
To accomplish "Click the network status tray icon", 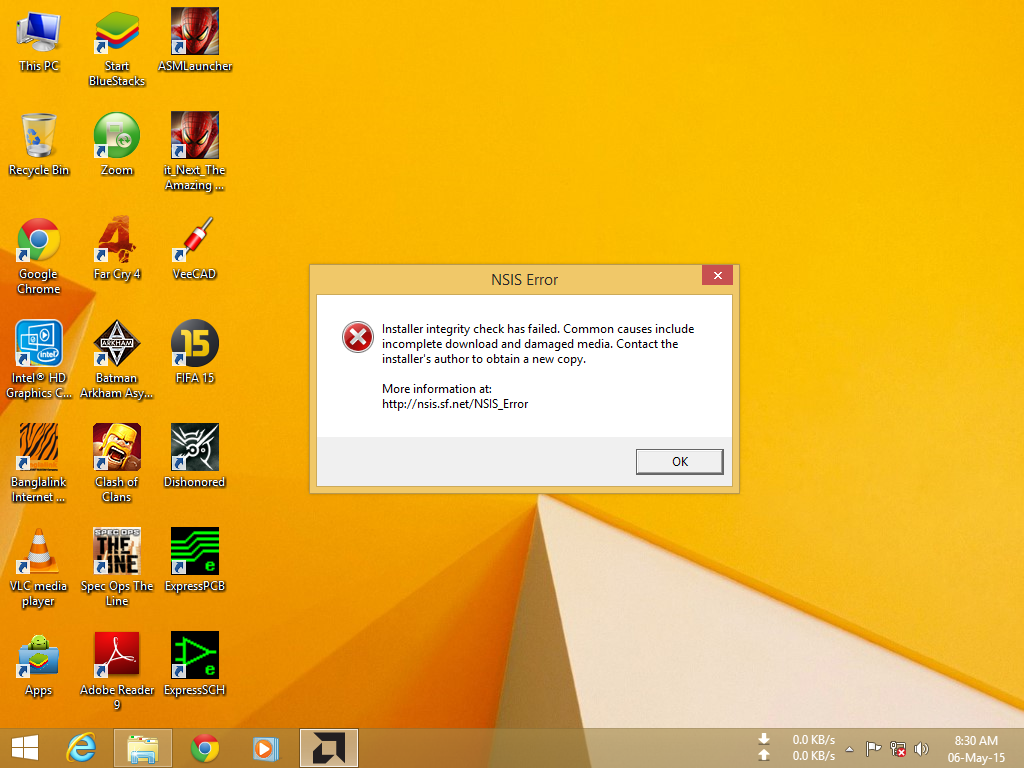I will point(898,749).
